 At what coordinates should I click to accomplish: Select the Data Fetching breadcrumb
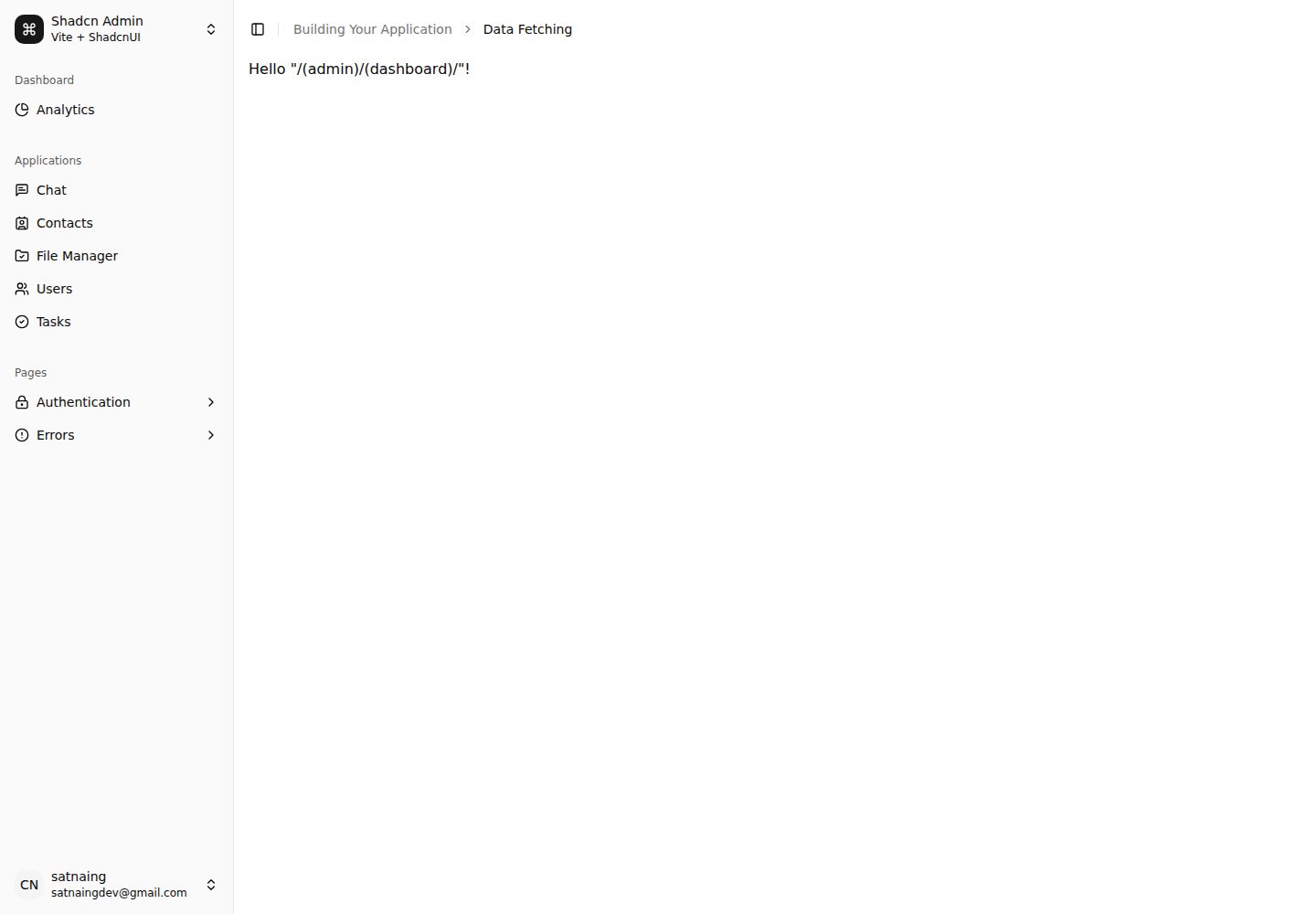(527, 29)
